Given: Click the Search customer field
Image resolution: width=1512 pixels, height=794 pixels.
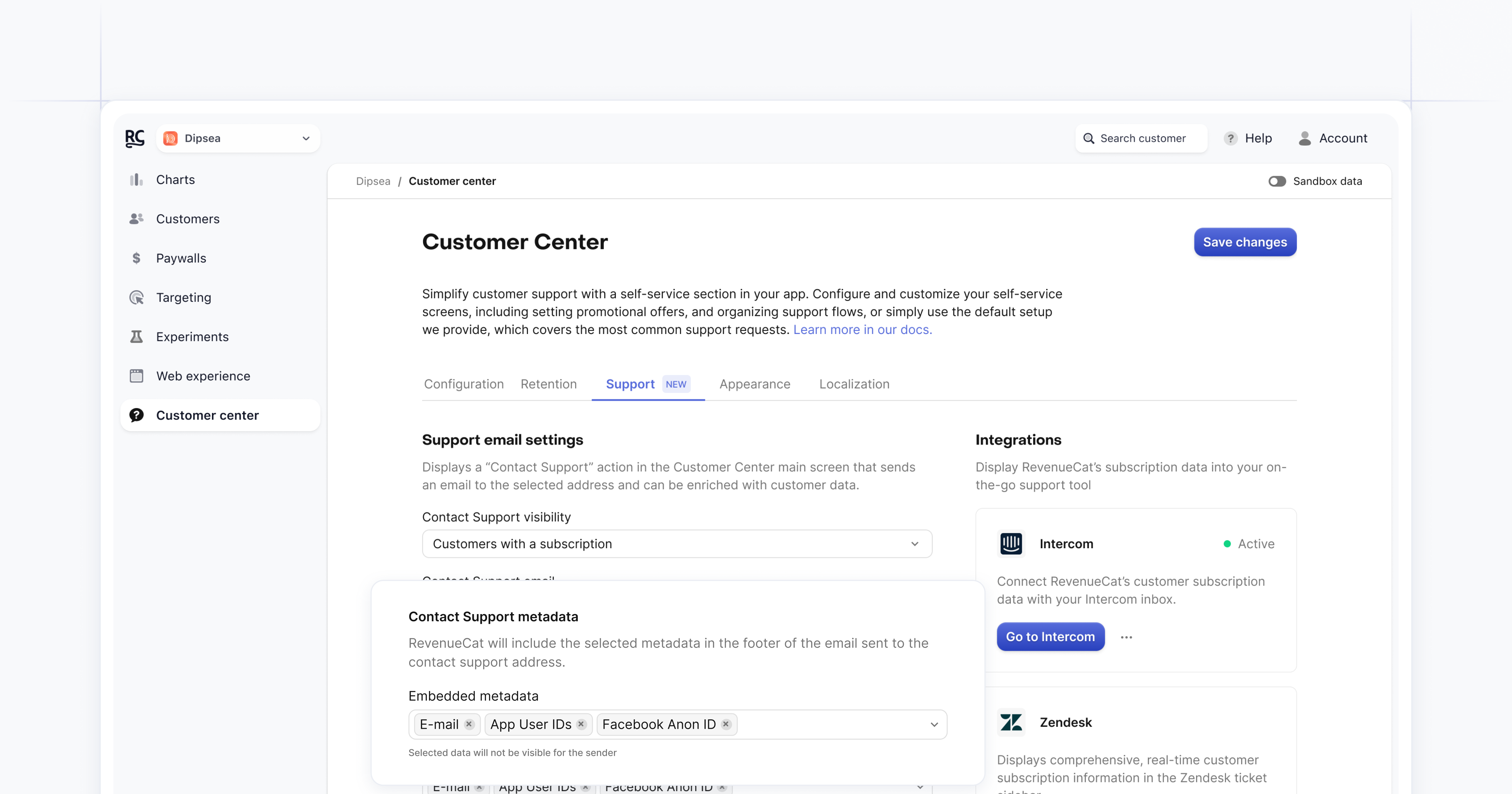Looking at the screenshot, I should pyautogui.click(x=1142, y=138).
